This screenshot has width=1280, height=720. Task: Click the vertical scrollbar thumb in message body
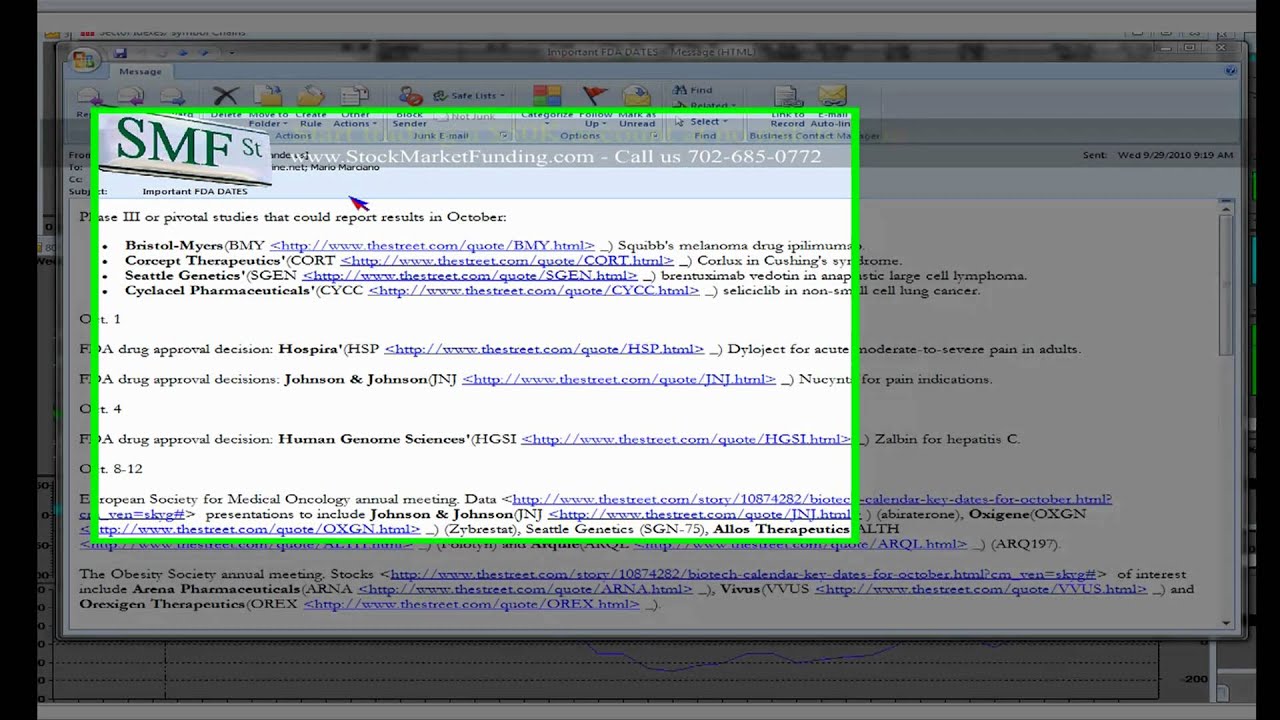(1227, 283)
